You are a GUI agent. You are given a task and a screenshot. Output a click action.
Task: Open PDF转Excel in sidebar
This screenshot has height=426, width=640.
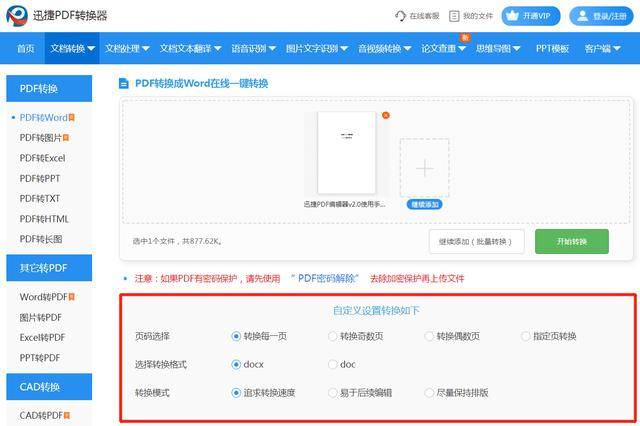coord(42,158)
